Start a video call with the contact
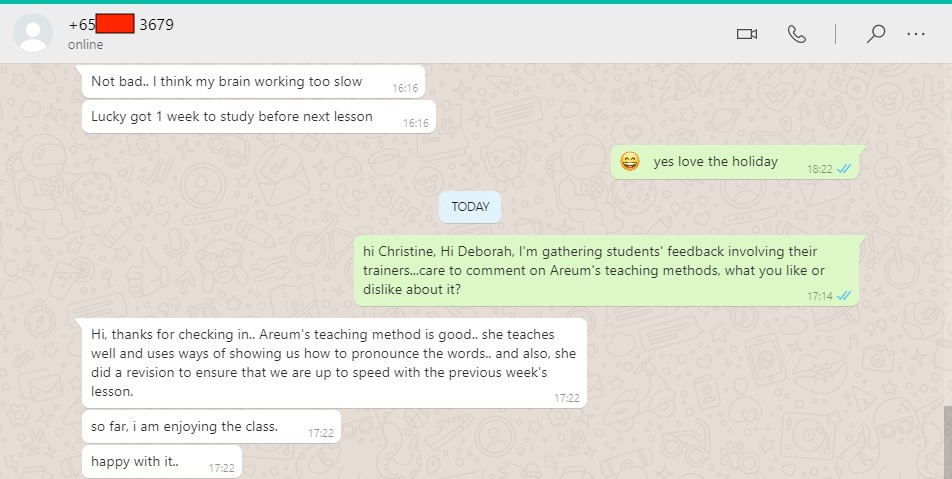This screenshot has height=479, width=952. coord(746,34)
